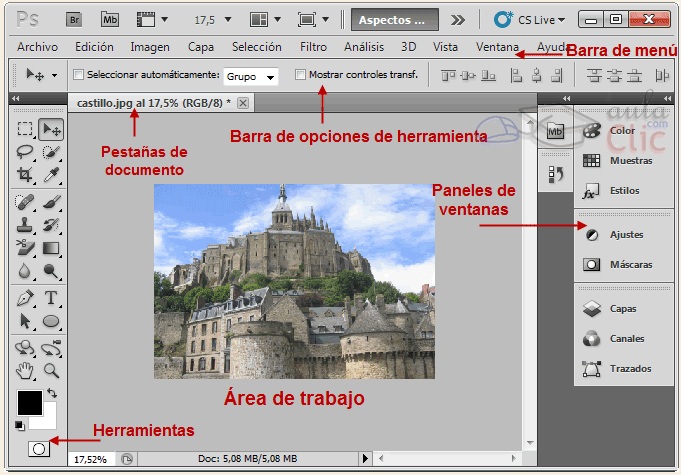Open the Capas panel
Viewport: 681px width, 475px height.
623,309
